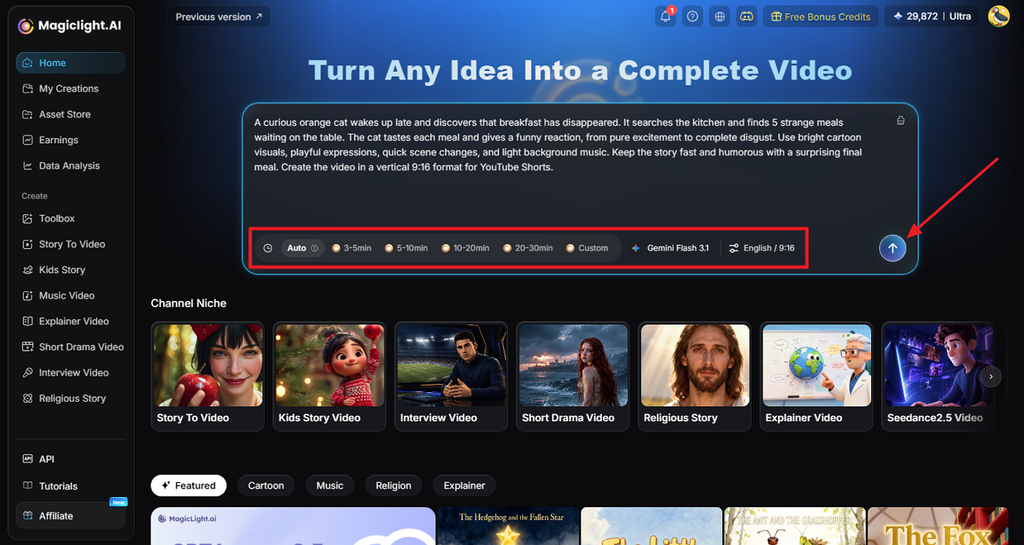The width and height of the screenshot is (1024, 545).
Task: Click the globe language icon
Action: [x=720, y=16]
